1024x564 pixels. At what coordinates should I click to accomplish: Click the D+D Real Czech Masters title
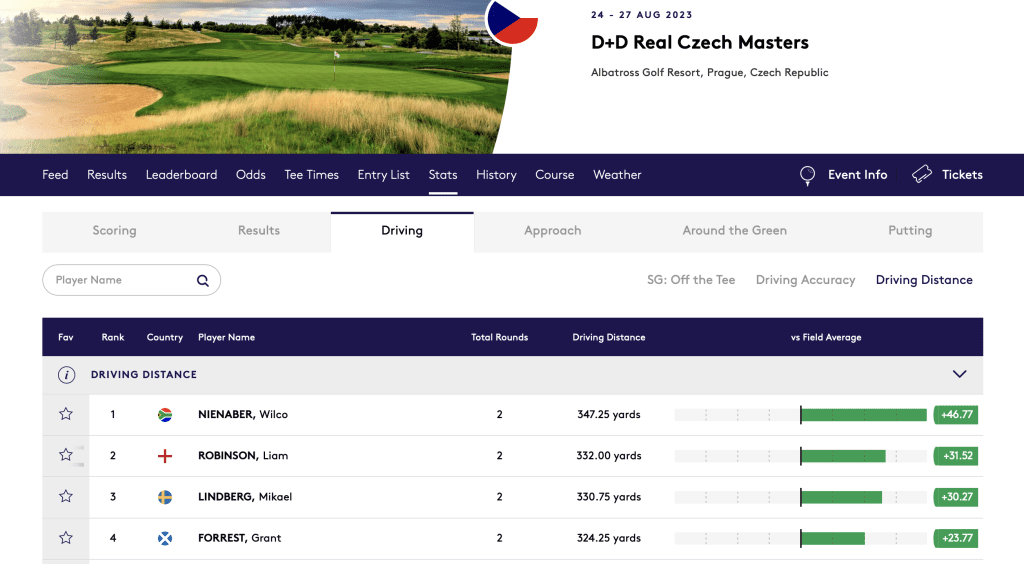699,42
